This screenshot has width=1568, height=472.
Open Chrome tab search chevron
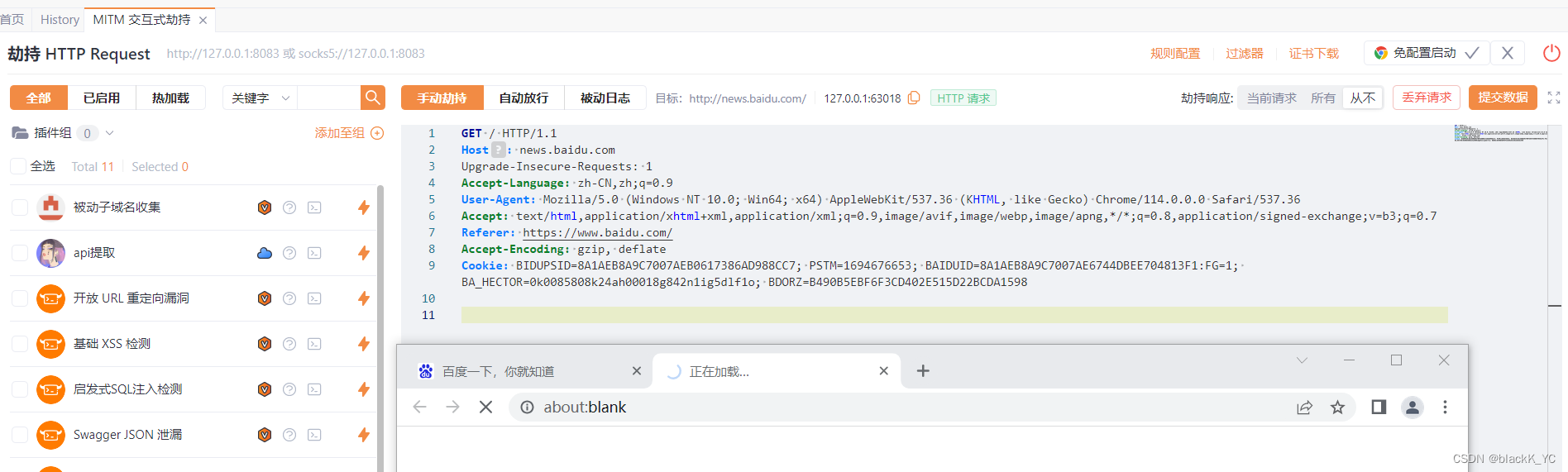pos(1302,360)
